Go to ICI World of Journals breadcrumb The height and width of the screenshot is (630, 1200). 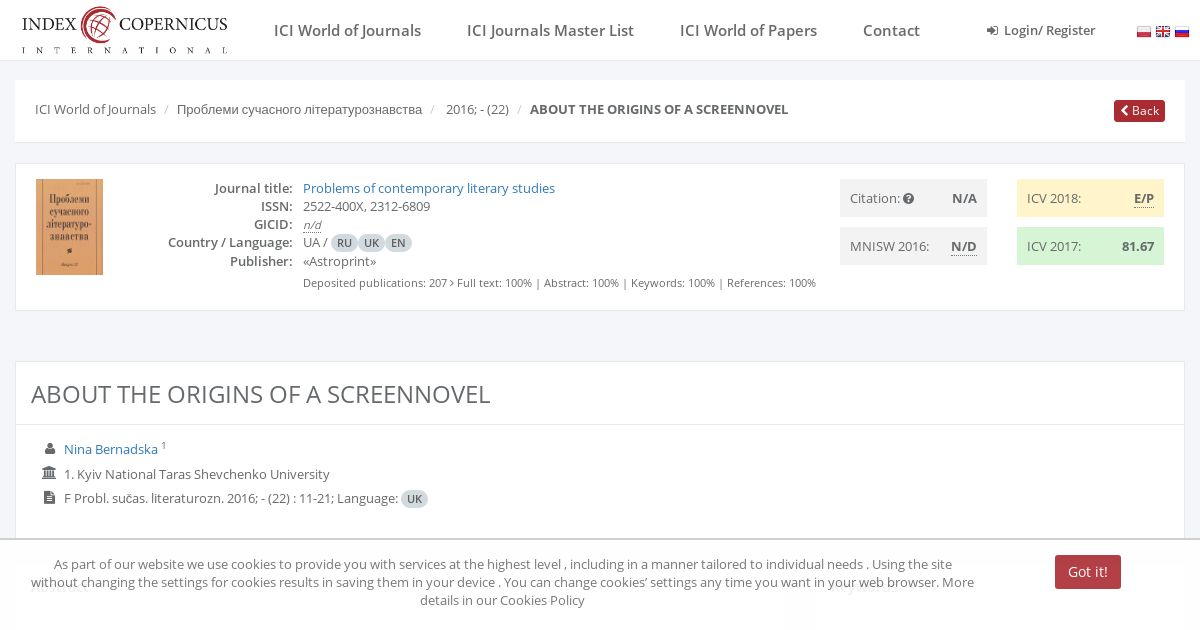(95, 109)
